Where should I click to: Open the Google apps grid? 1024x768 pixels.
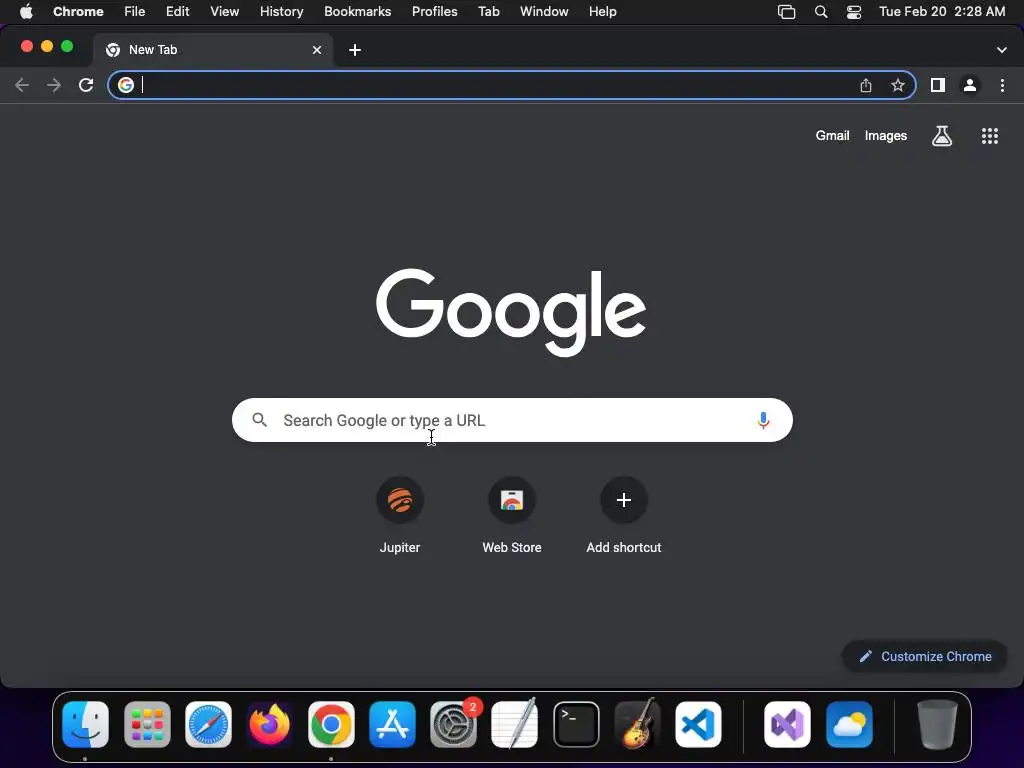click(x=990, y=136)
